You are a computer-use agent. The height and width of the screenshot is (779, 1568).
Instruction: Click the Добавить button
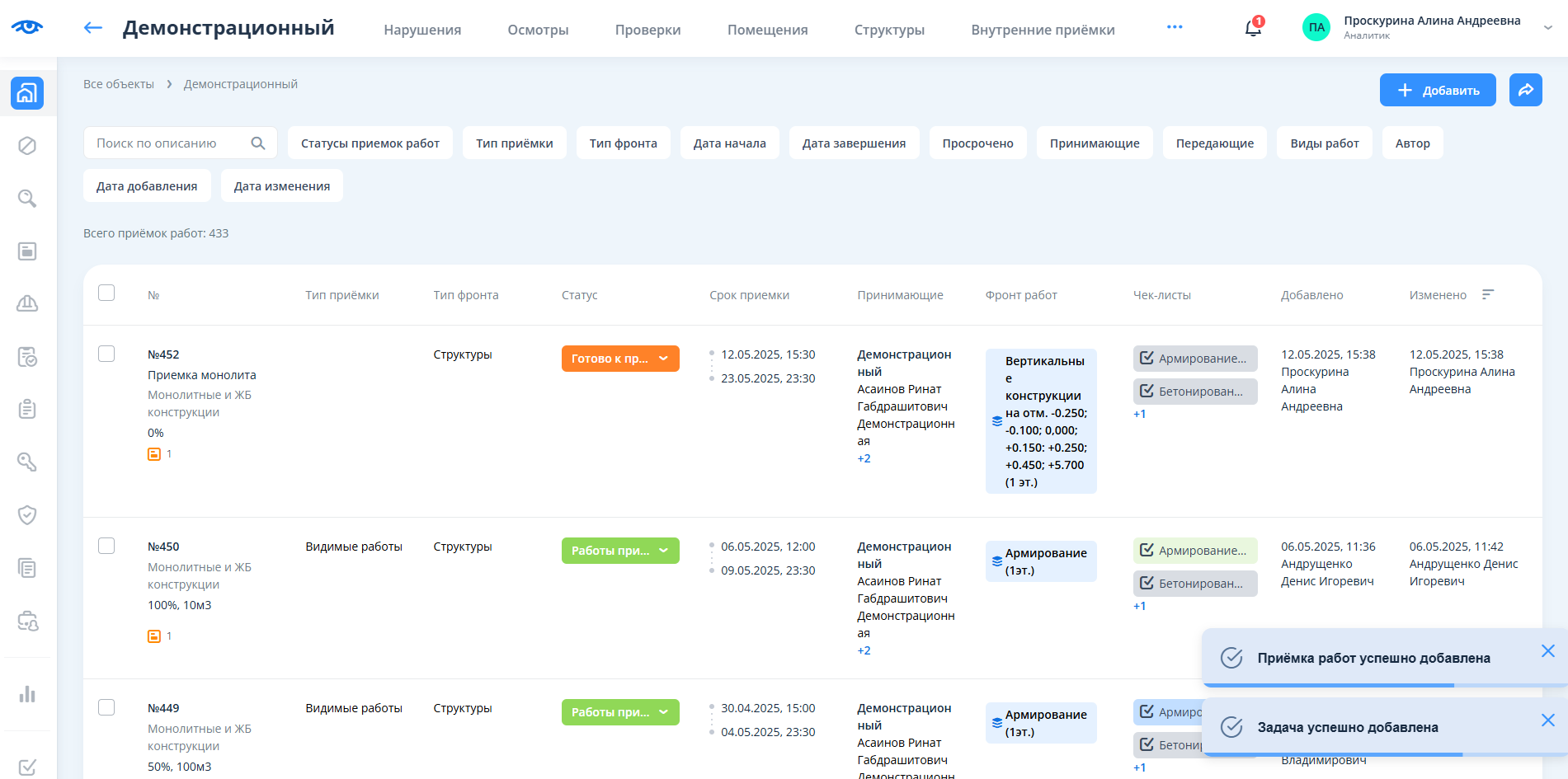pyautogui.click(x=1437, y=91)
